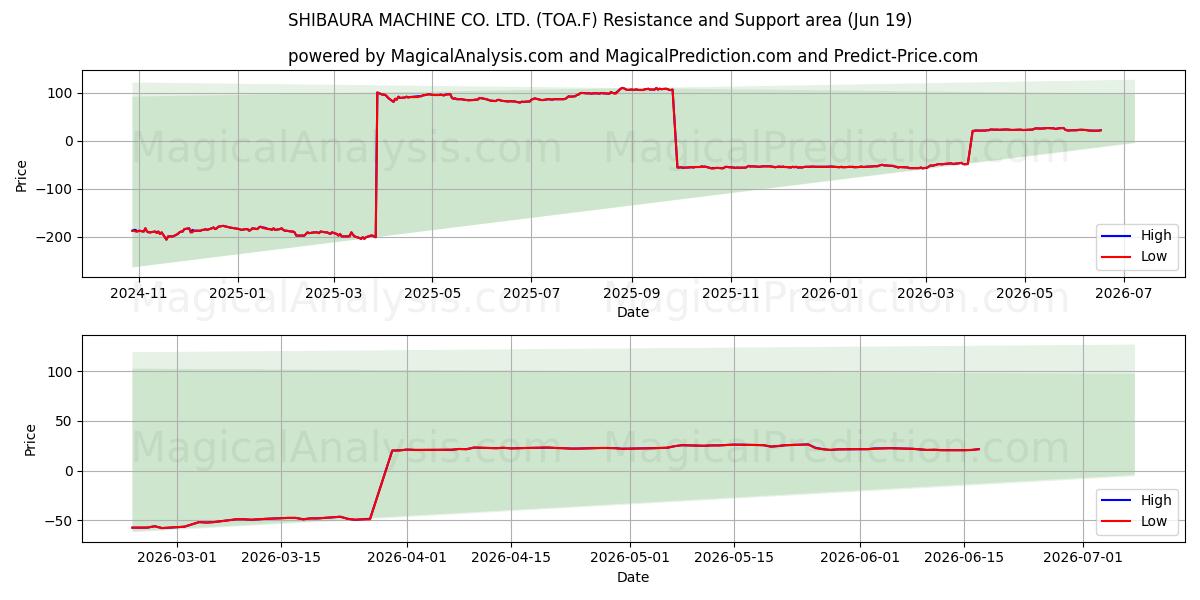1200x600 pixels.
Task: Click the upper chart '2025-01' date tick
Action: point(238,293)
